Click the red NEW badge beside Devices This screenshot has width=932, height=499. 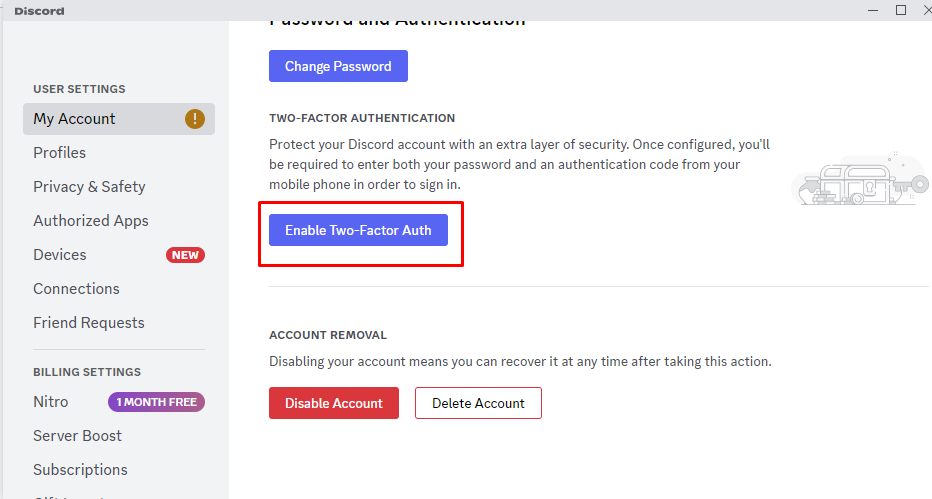[185, 255]
